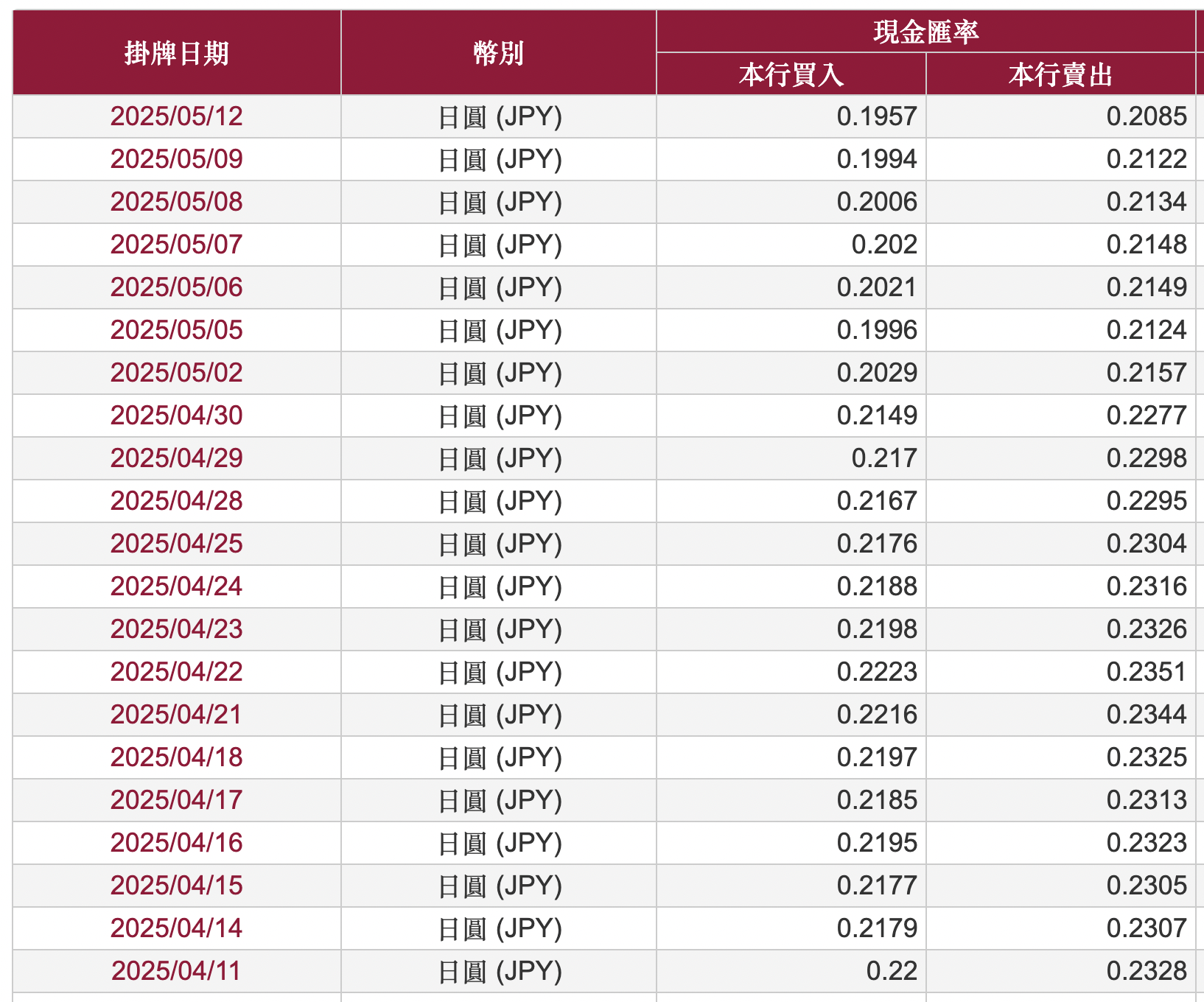This screenshot has height=1002, width=1204.
Task: Select the 0.1957 buying rate cell
Action: 876,116
